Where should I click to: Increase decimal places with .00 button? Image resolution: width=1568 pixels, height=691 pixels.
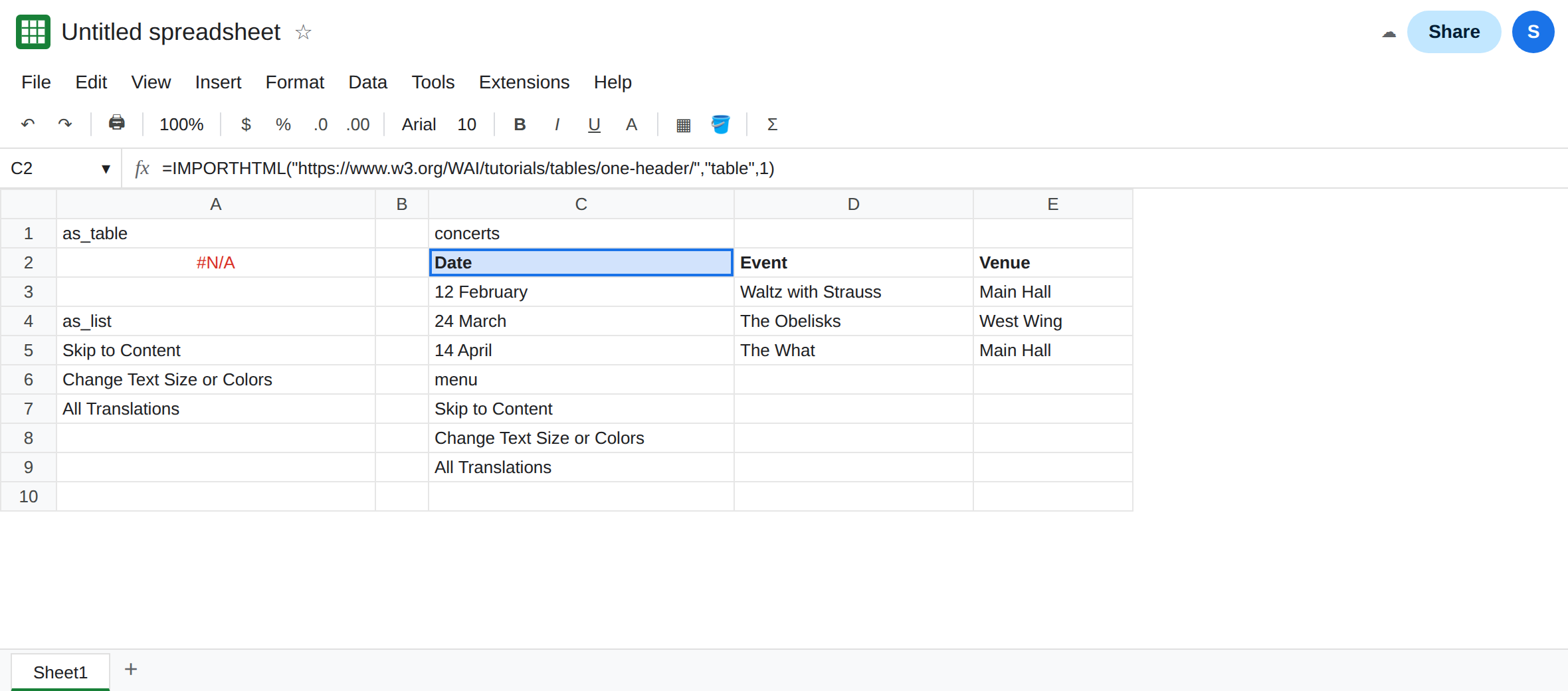point(357,124)
